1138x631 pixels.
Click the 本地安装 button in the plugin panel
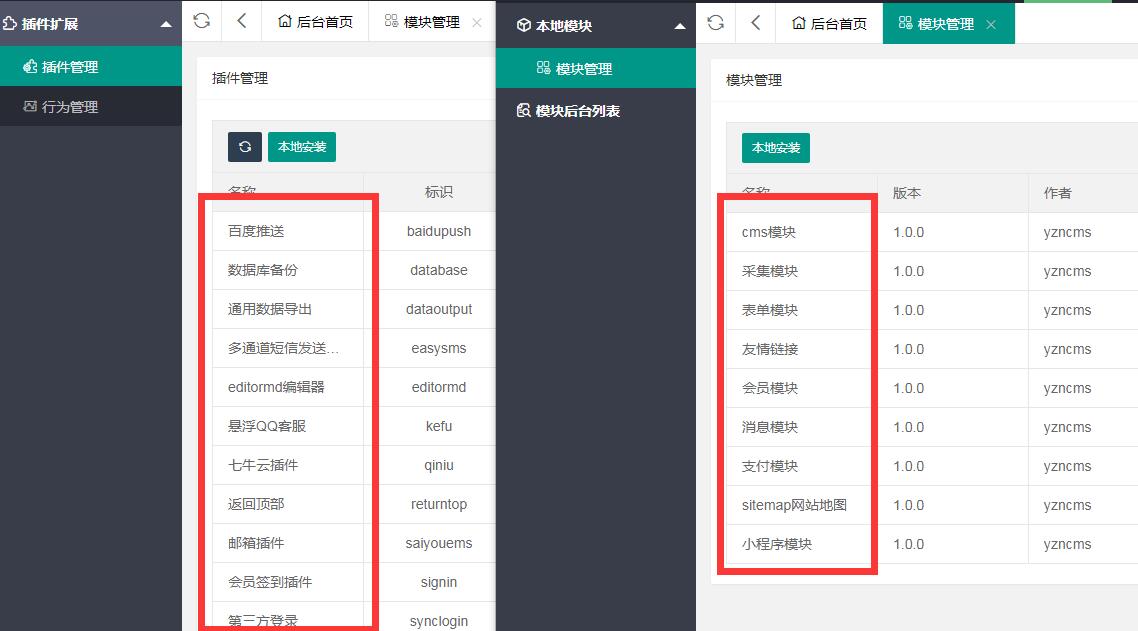302,146
